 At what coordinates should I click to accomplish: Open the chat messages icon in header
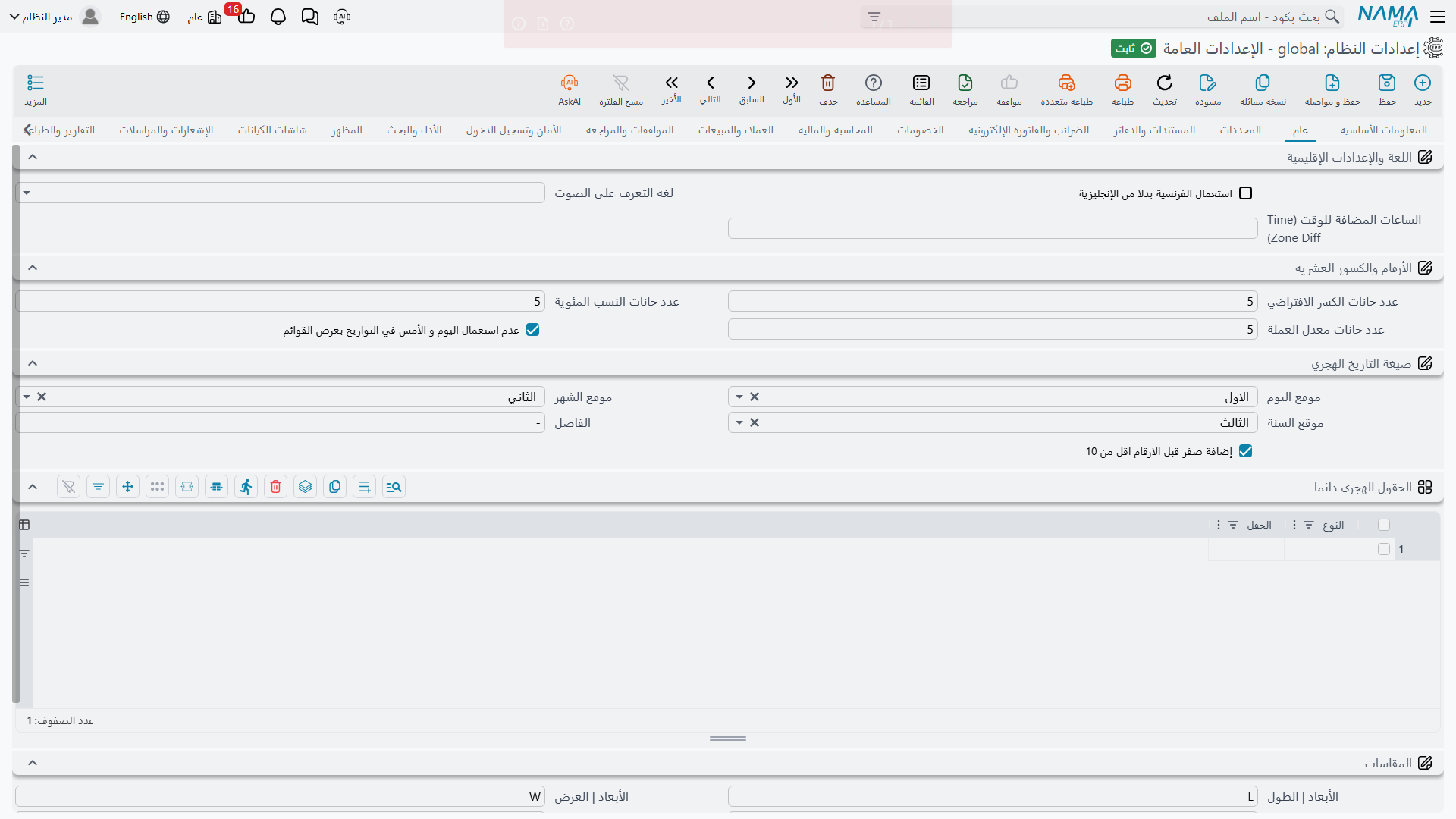click(x=310, y=17)
